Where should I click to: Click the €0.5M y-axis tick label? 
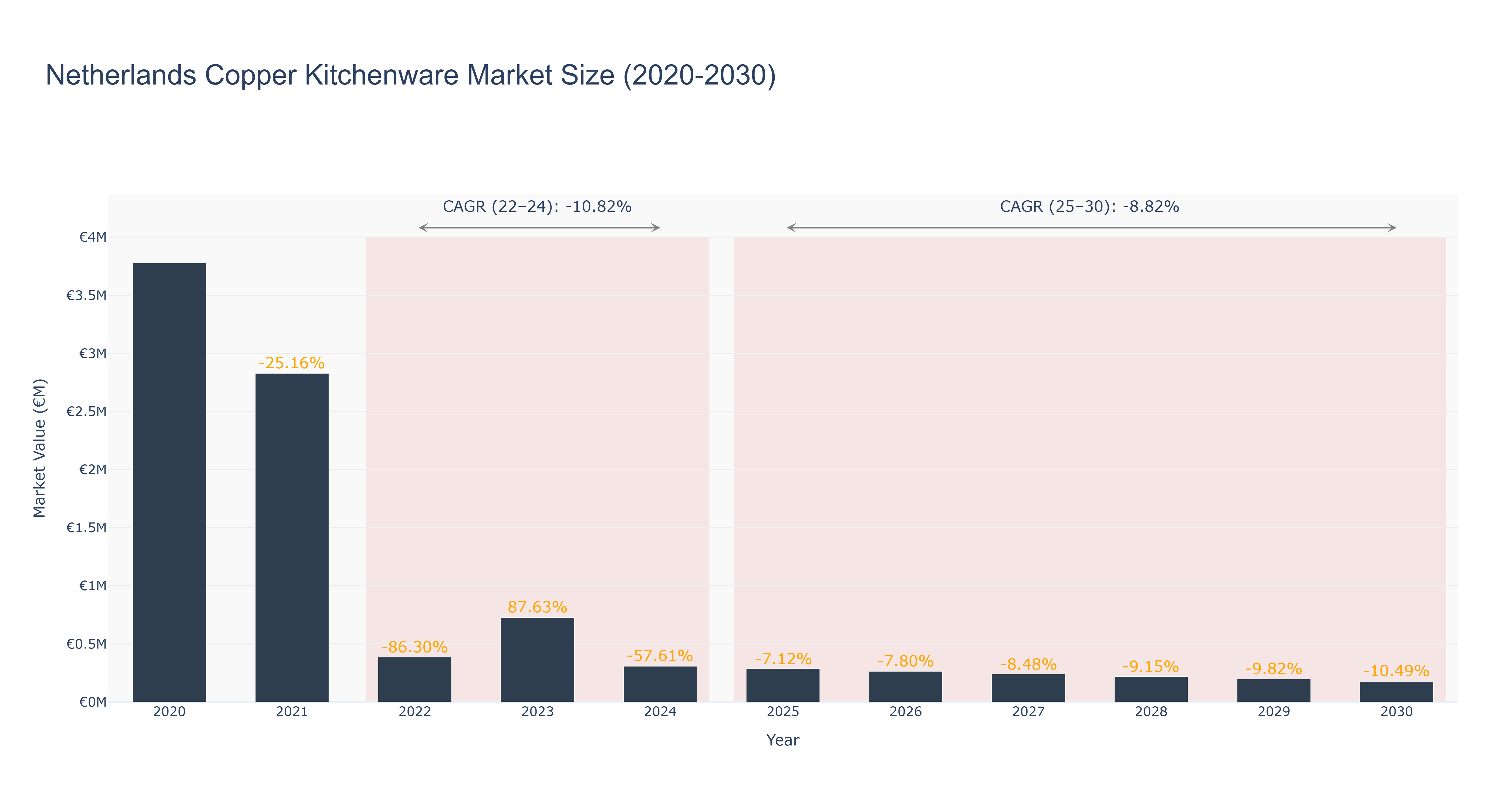point(86,644)
